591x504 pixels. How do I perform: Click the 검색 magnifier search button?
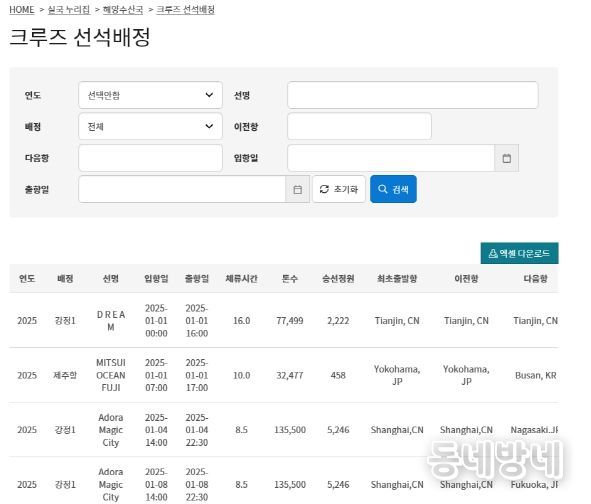[393, 189]
